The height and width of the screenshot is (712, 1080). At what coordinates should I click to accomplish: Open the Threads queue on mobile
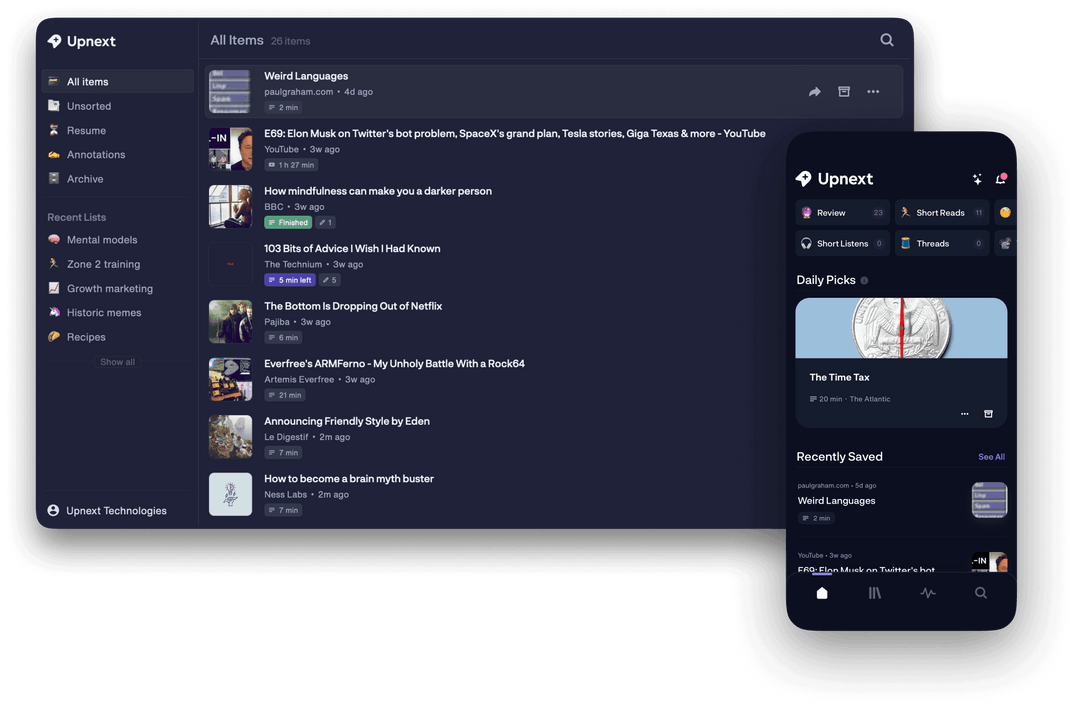coord(942,243)
